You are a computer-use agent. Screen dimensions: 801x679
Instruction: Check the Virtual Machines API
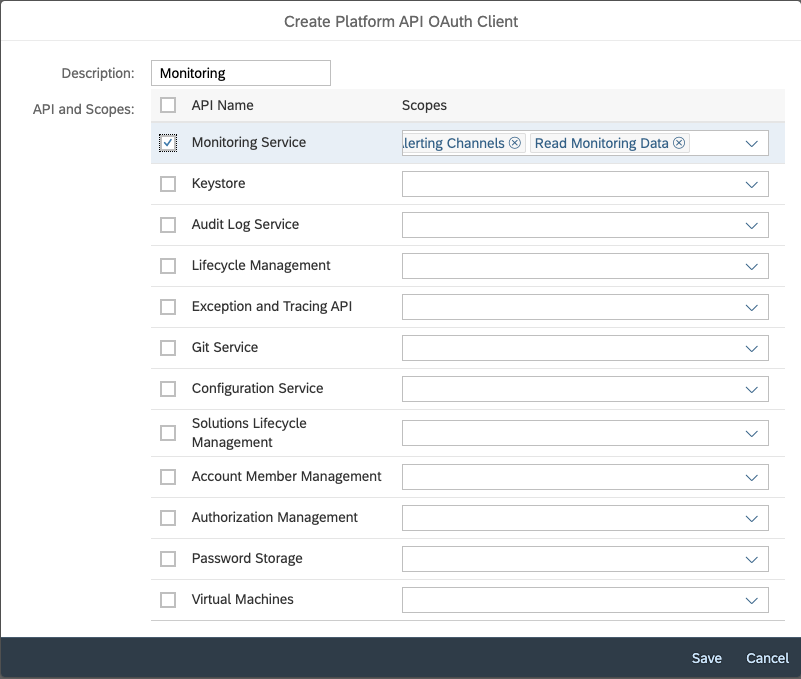[167, 599]
